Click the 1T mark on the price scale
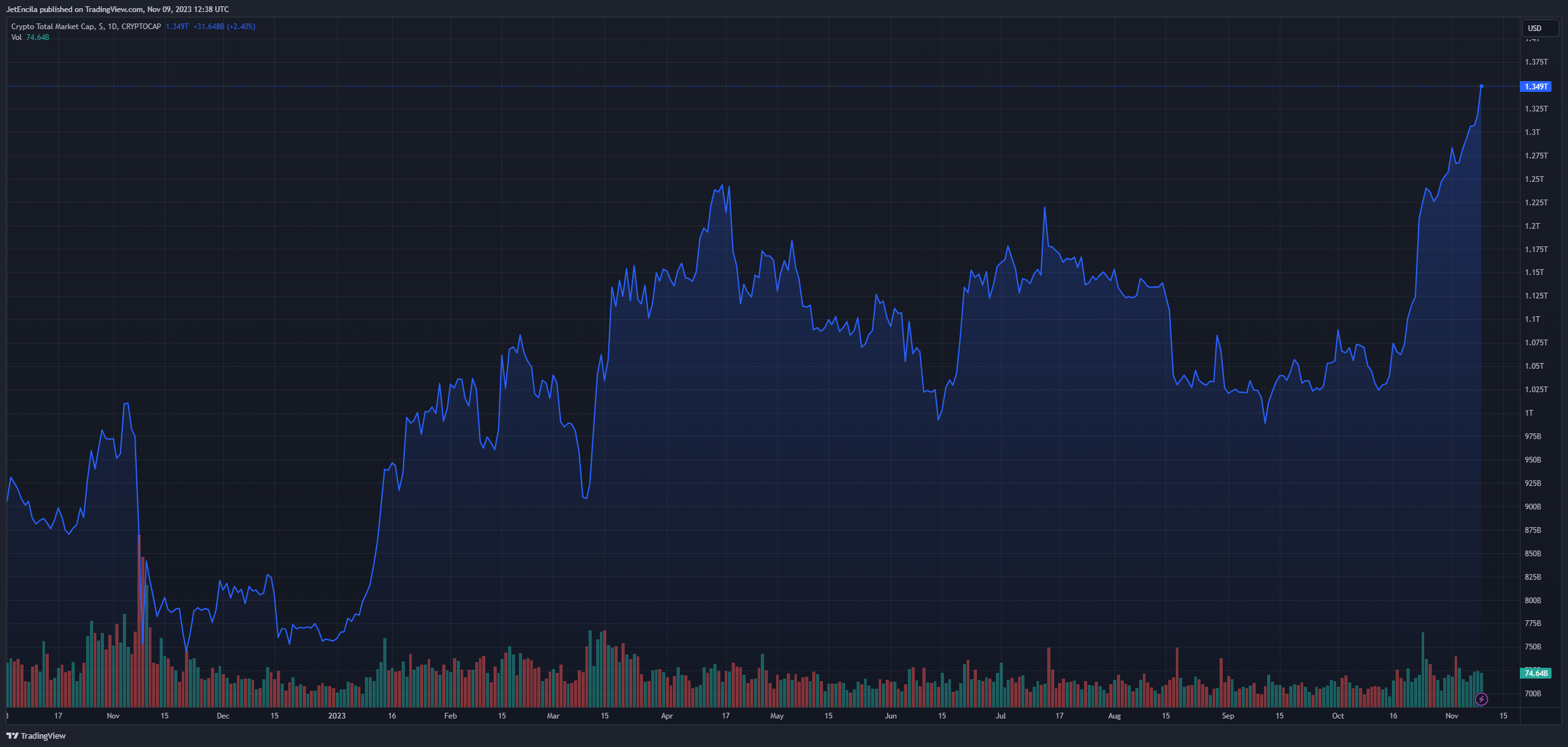 click(1529, 413)
